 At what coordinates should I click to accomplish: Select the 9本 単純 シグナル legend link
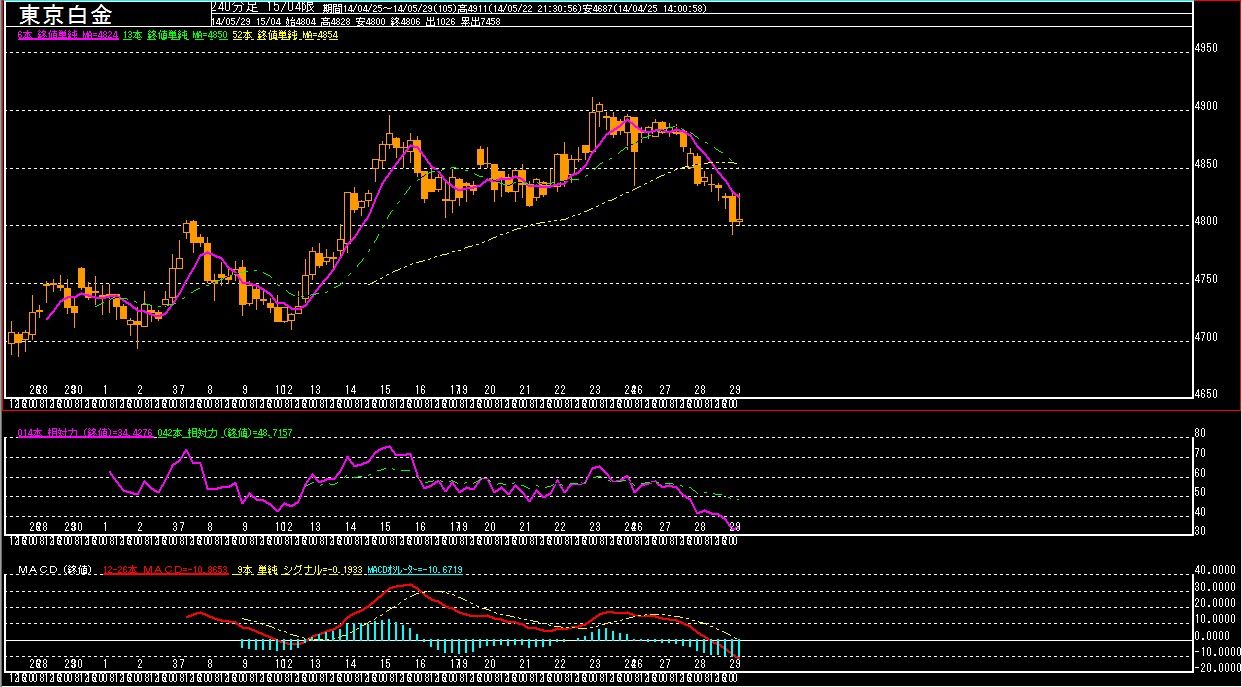(x=299, y=570)
